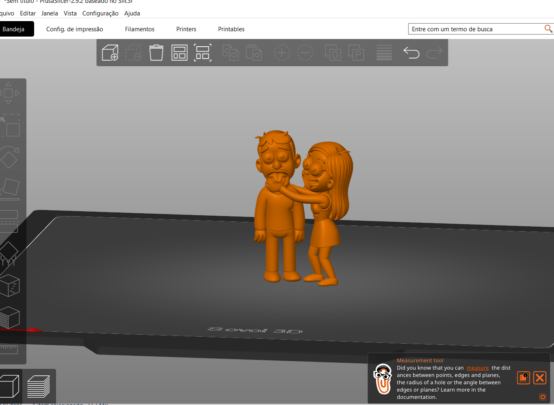Select the Measure ruler tool
The width and height of the screenshot is (554, 405).
[x=9, y=350]
